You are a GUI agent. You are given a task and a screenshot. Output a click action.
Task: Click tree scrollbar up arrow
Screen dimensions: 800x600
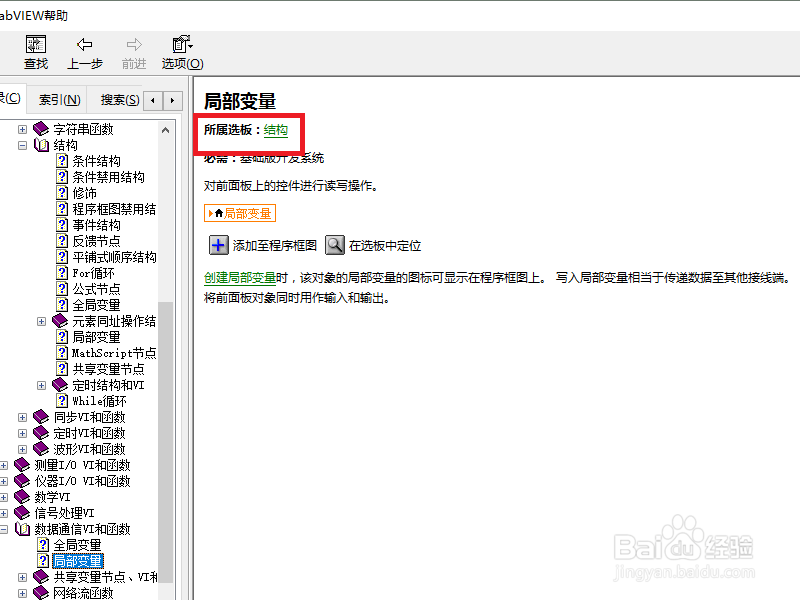point(165,130)
